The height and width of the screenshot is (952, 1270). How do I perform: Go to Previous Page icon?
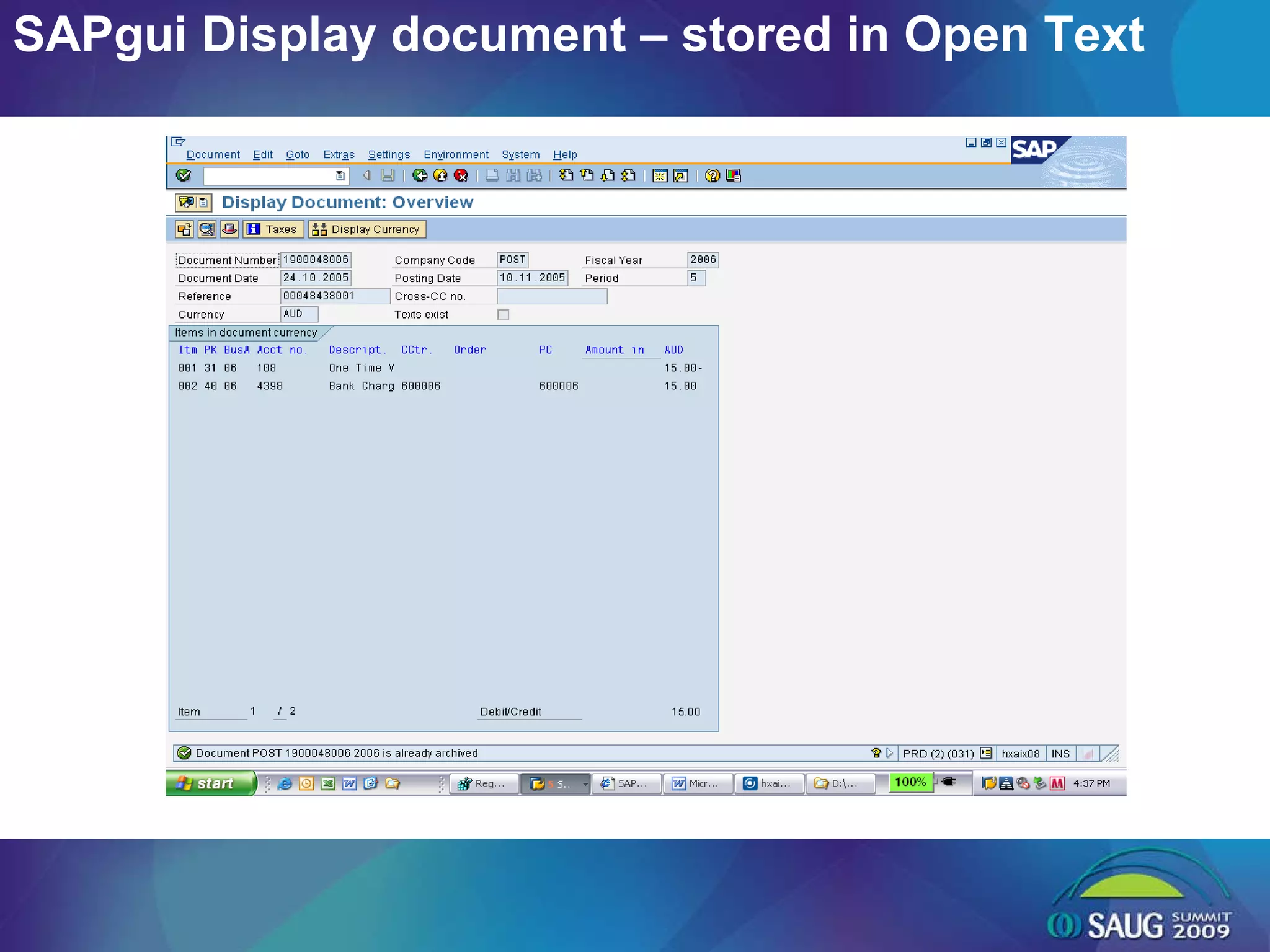click(x=587, y=175)
